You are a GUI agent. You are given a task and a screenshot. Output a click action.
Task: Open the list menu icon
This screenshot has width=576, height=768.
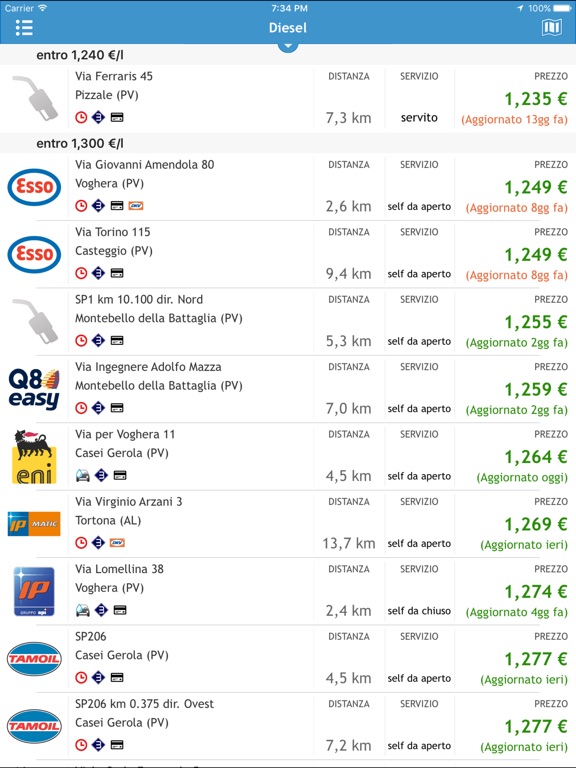24,28
